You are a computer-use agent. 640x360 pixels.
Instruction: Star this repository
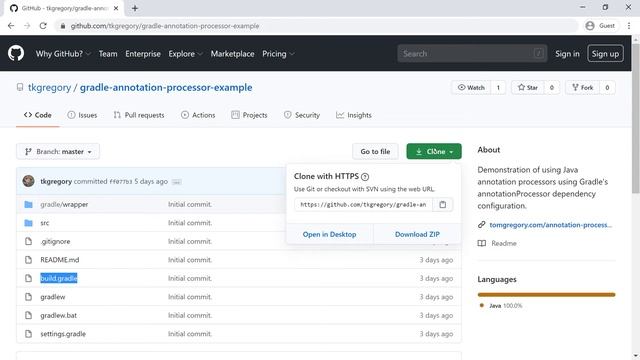527,87
